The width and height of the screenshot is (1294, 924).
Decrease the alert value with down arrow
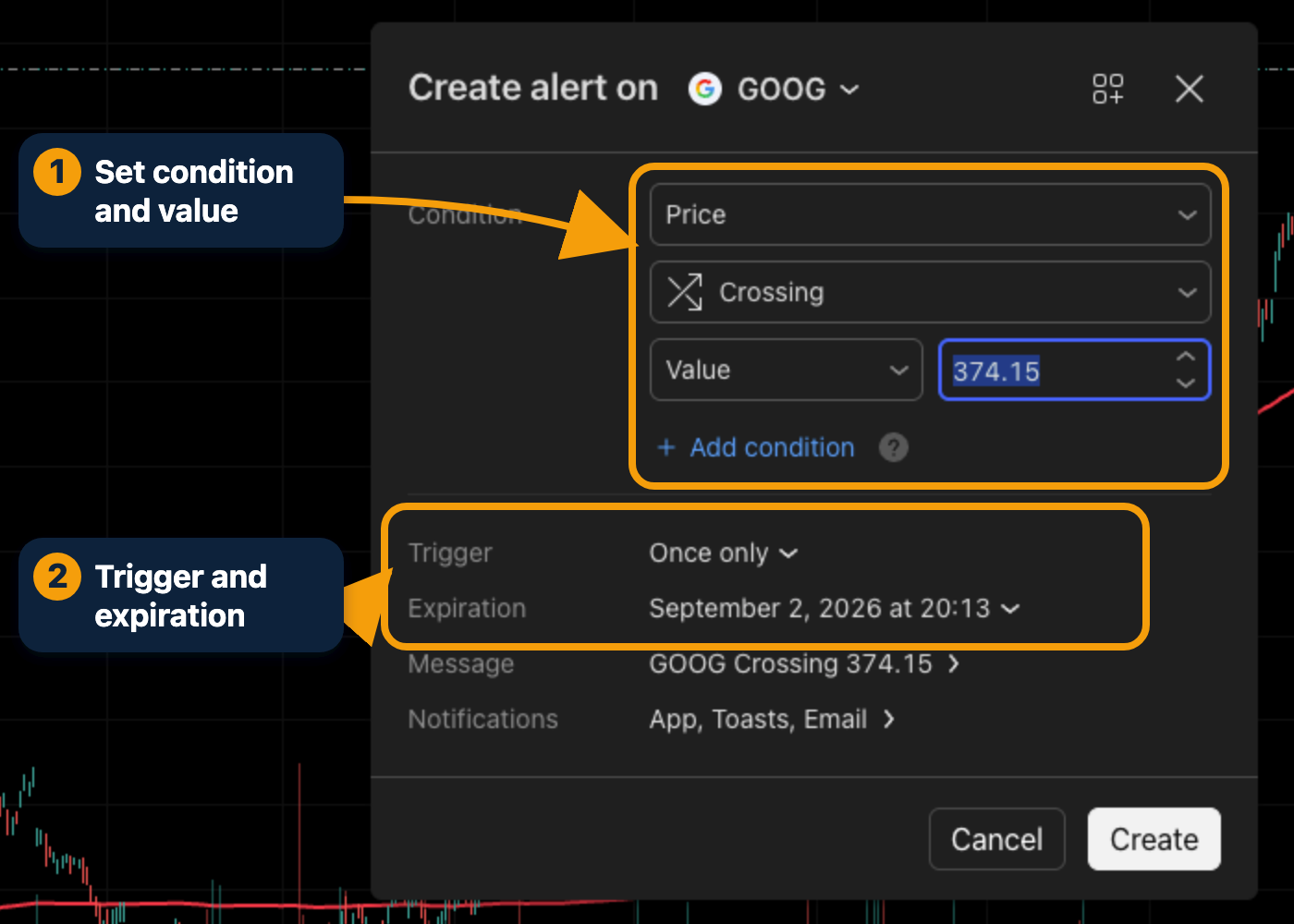click(x=1186, y=383)
